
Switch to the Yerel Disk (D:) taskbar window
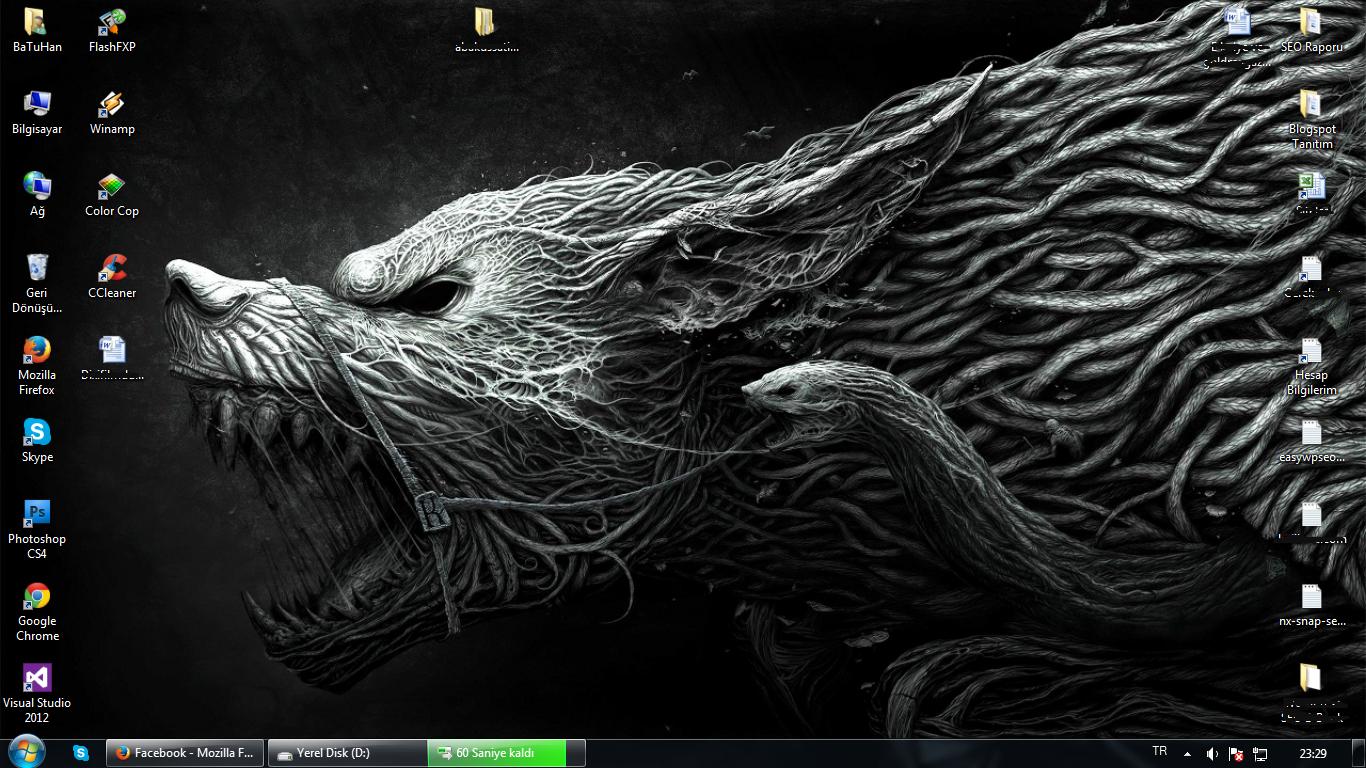point(347,753)
